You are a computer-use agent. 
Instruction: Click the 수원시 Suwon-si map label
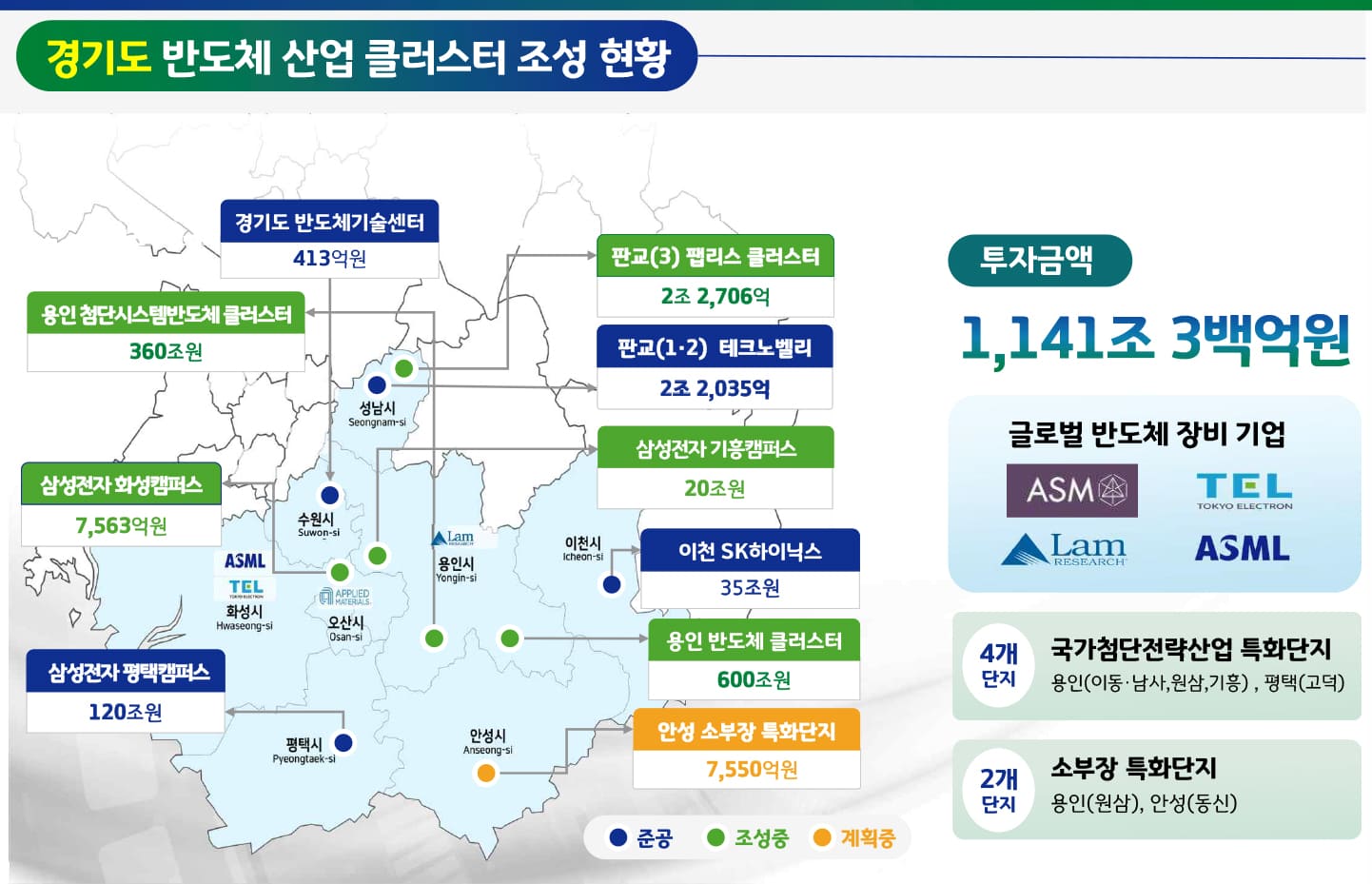point(318,525)
